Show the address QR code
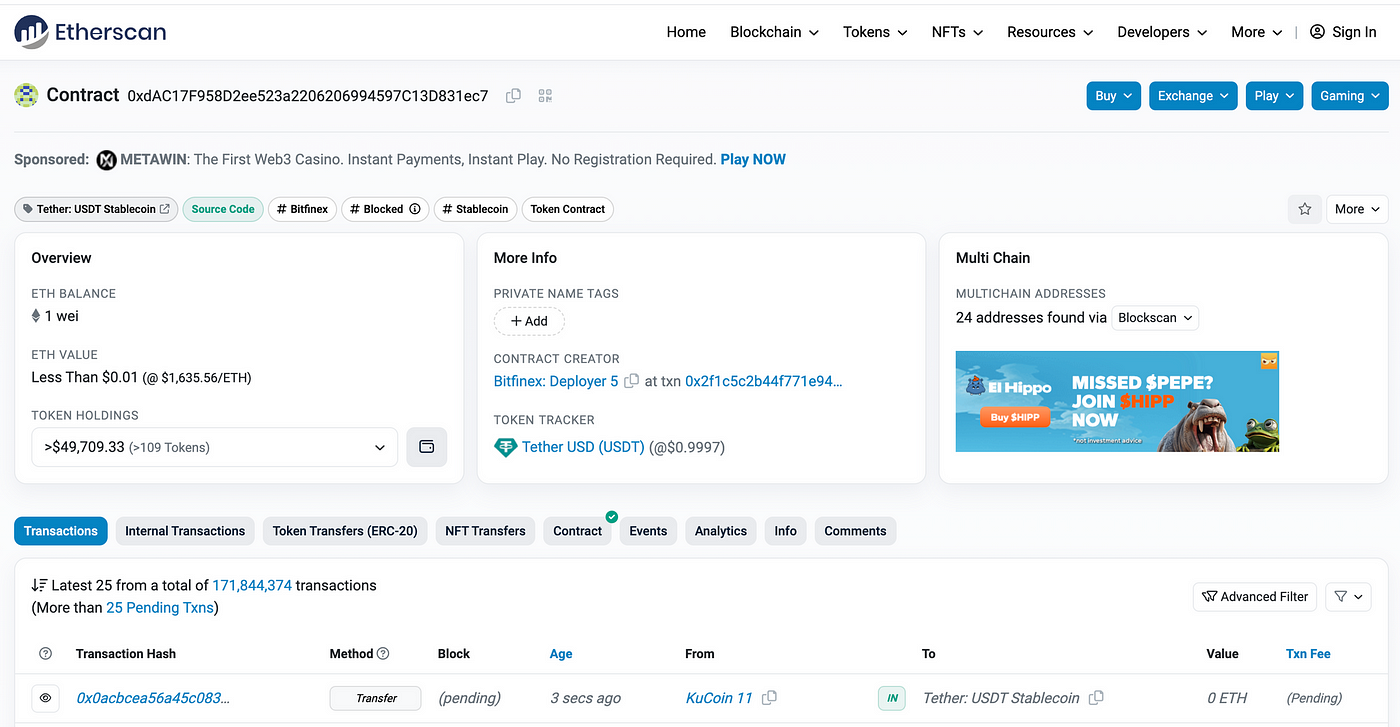1400x727 pixels. [545, 96]
